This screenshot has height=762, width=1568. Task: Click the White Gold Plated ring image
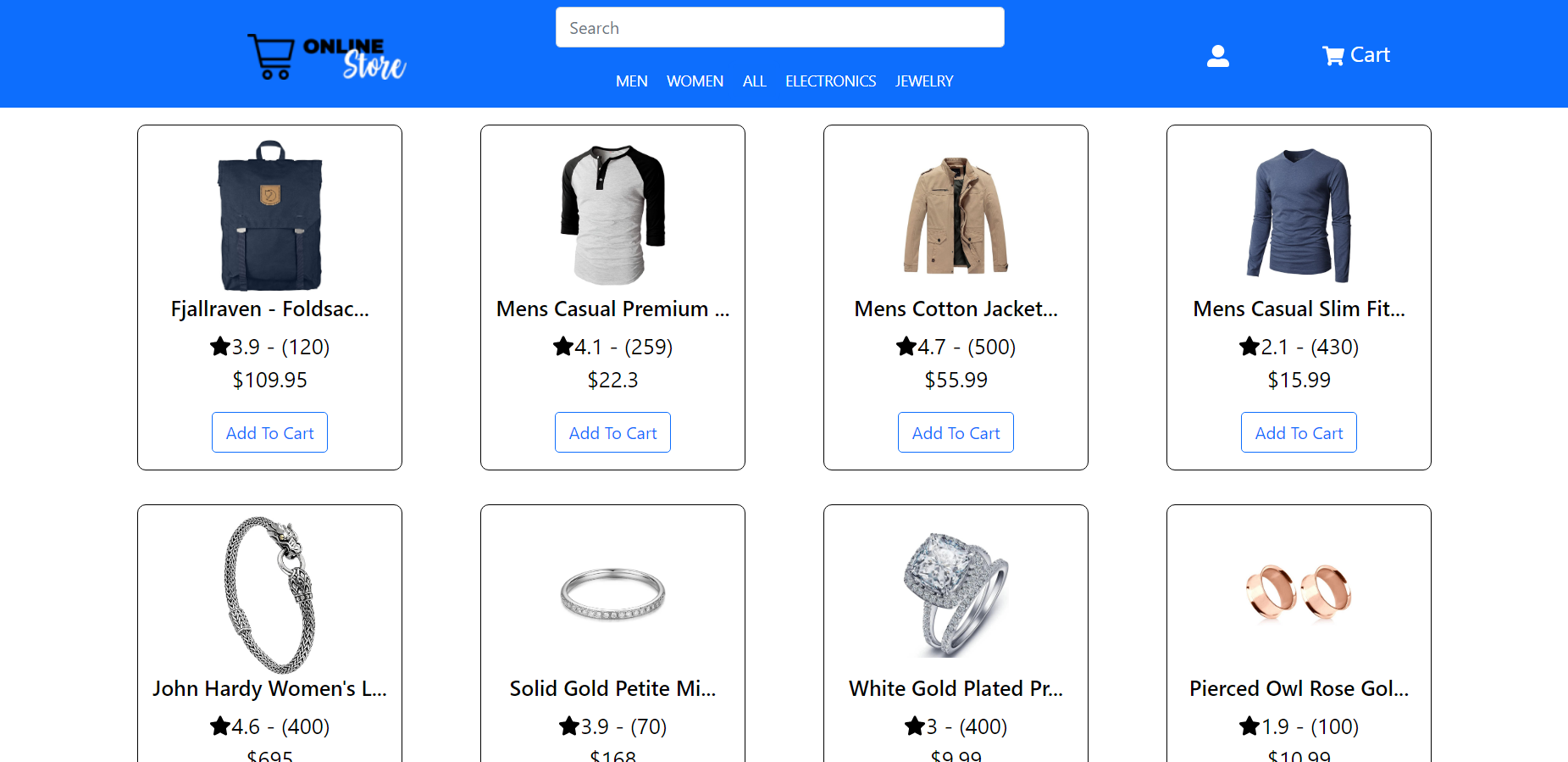pyautogui.click(x=956, y=594)
